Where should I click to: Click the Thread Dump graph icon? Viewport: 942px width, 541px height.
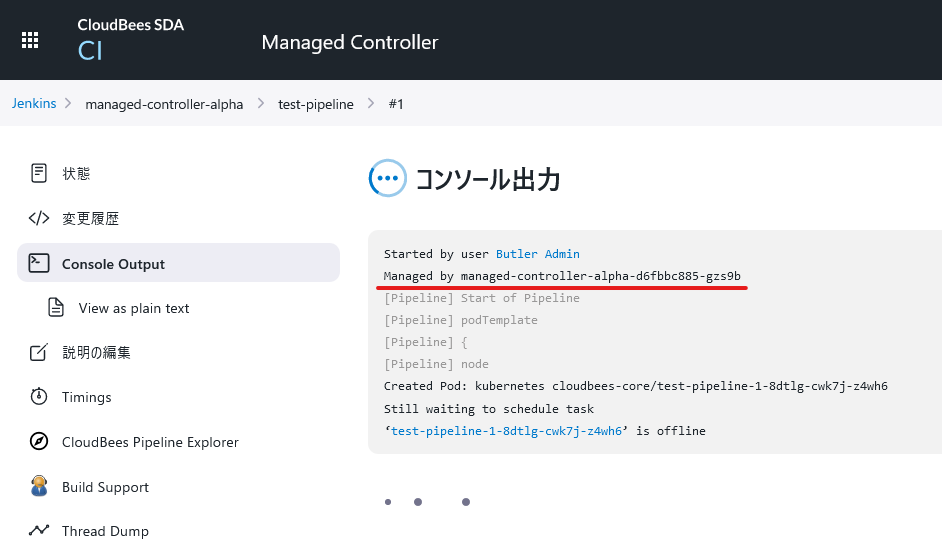39,530
